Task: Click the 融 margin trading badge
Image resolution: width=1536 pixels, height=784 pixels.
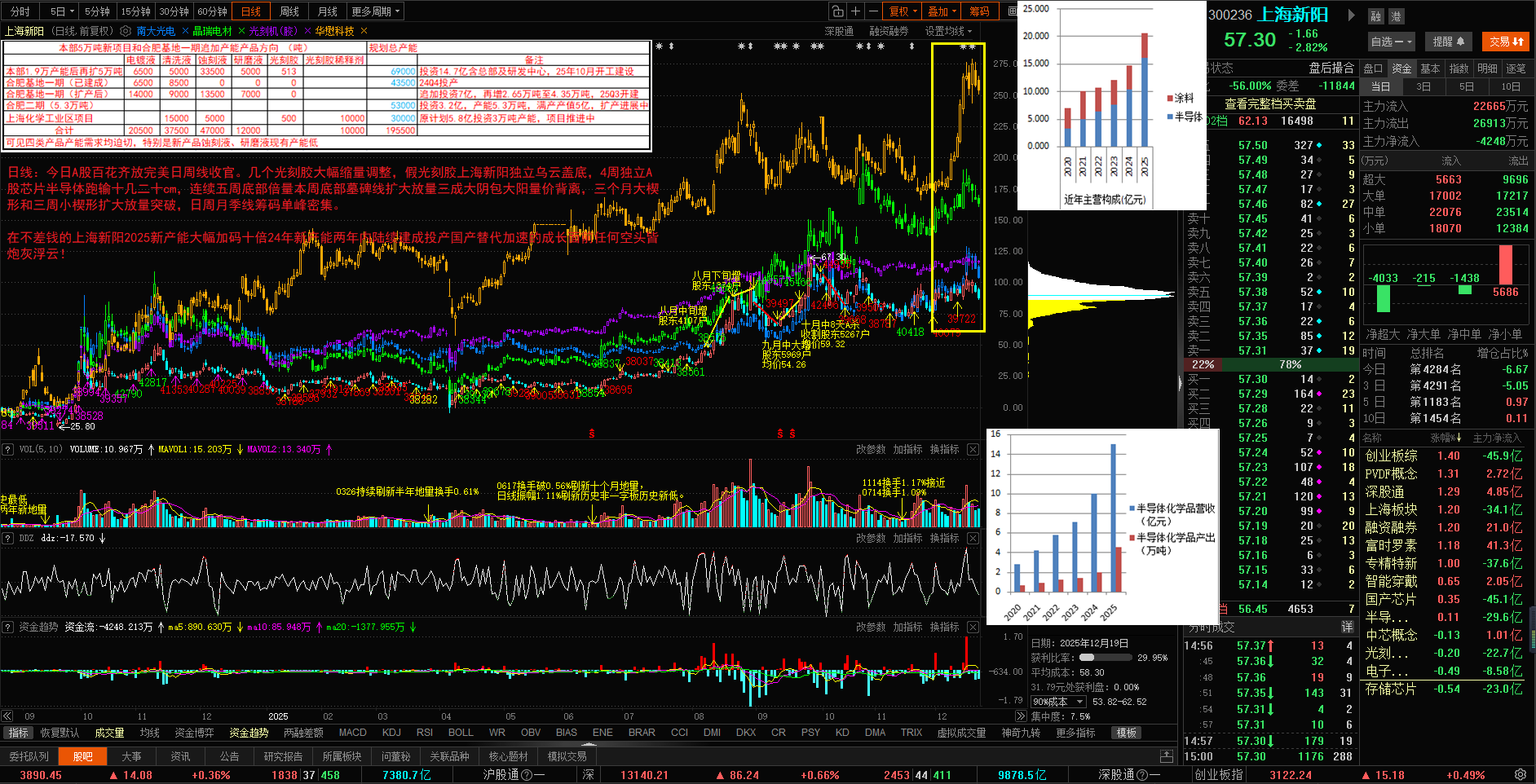Action: coord(1376,16)
